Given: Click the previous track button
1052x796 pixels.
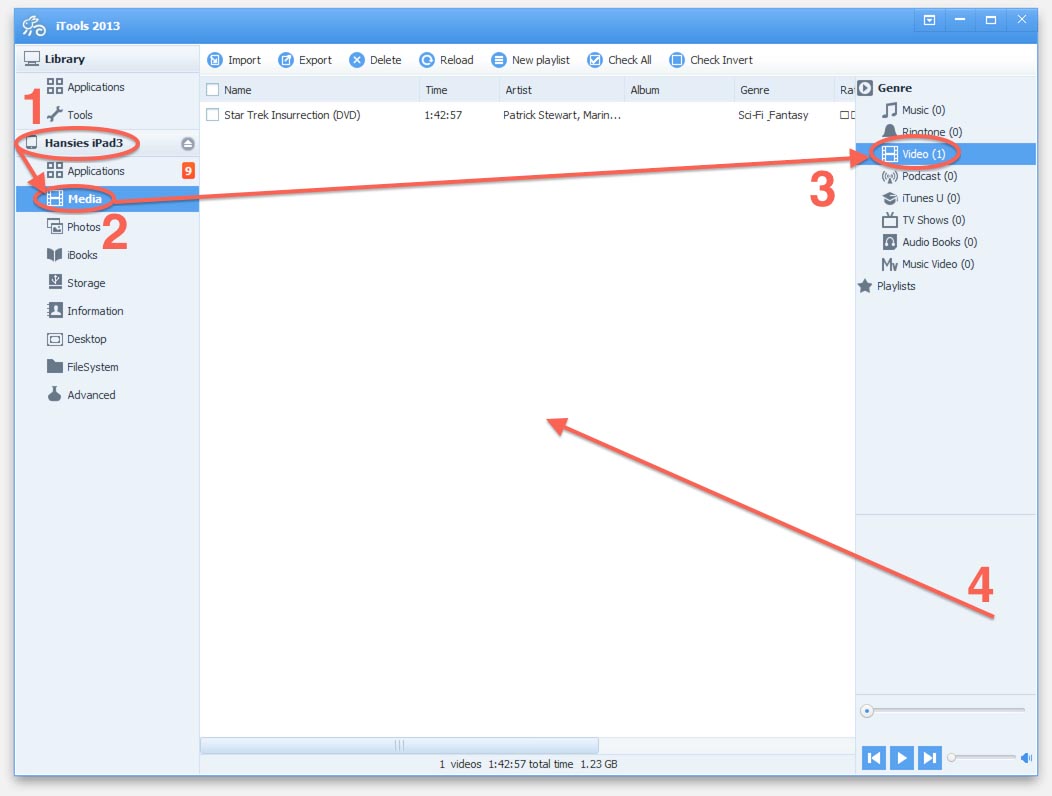Looking at the screenshot, I should [x=874, y=758].
